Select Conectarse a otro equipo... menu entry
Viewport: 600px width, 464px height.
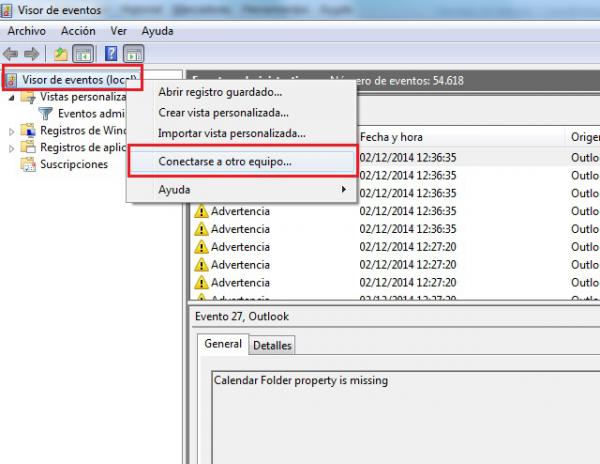coord(241,161)
